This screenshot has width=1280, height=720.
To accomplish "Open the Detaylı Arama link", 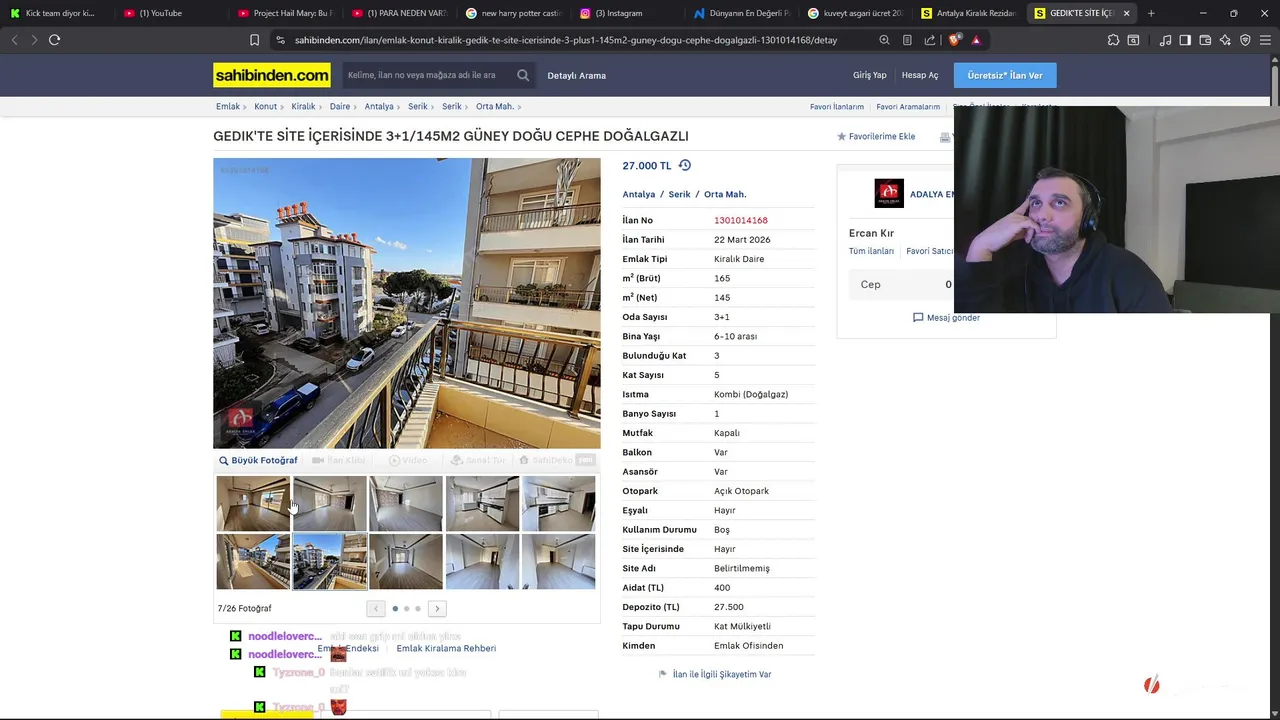I will click(576, 75).
